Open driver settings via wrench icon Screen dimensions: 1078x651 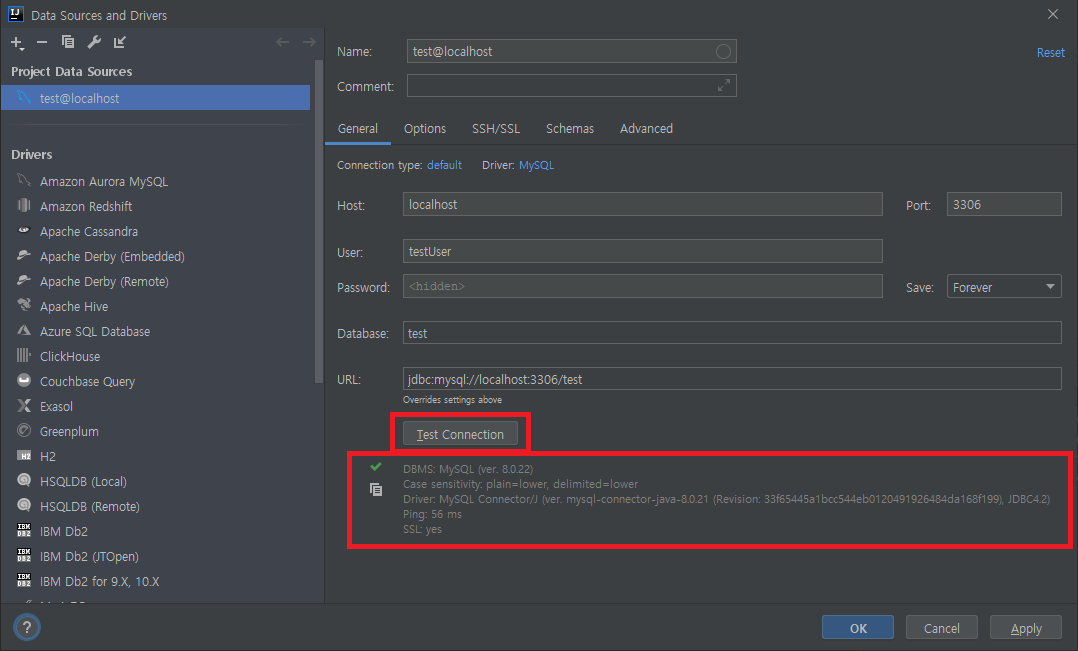(94, 43)
